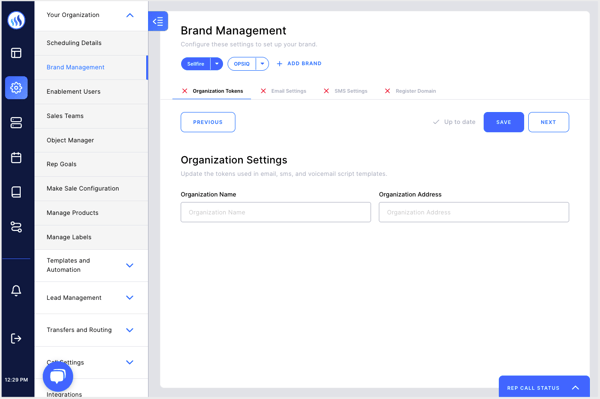Open Object Manager menu item

click(x=91, y=140)
